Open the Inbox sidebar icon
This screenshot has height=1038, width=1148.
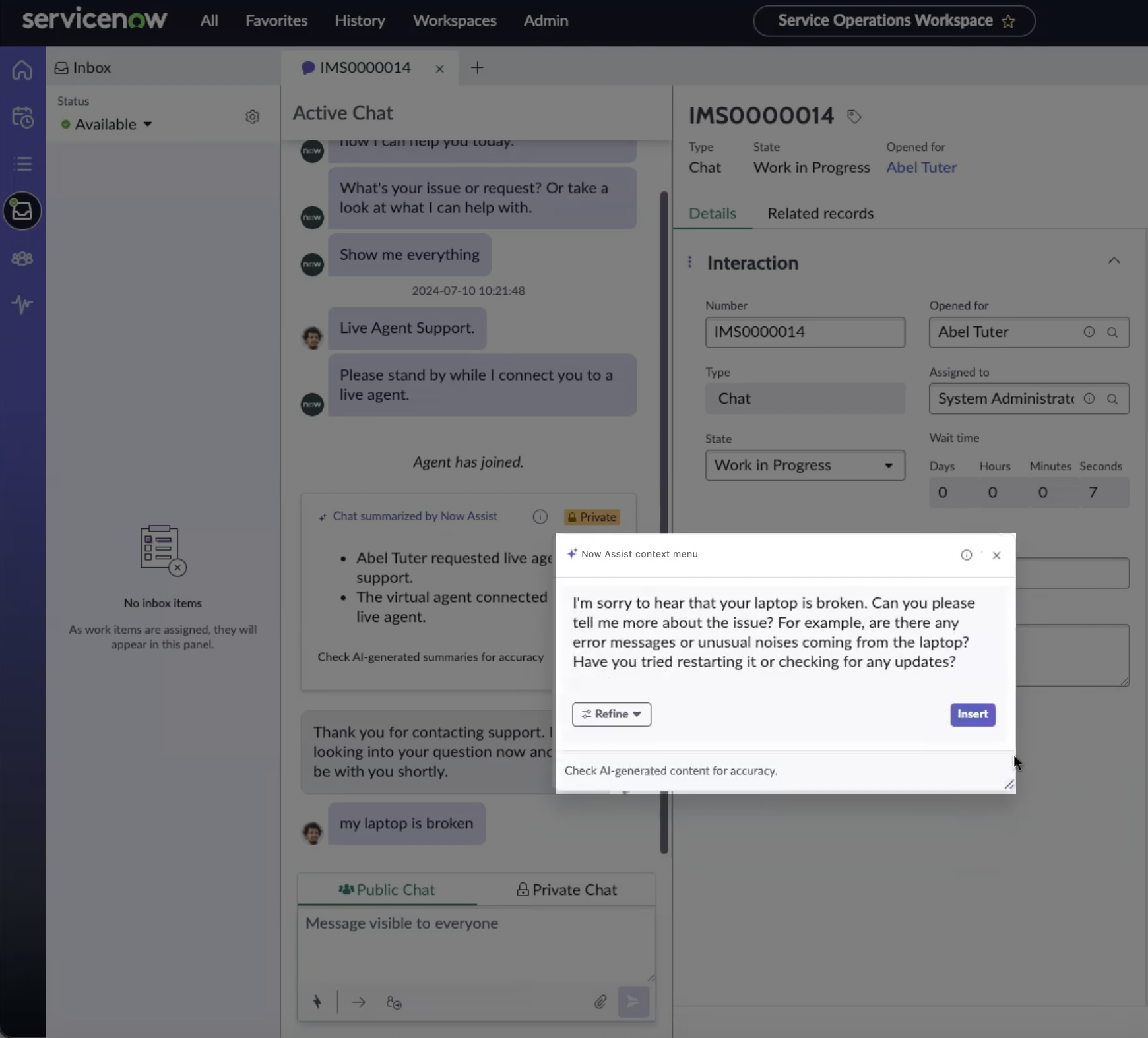point(22,211)
